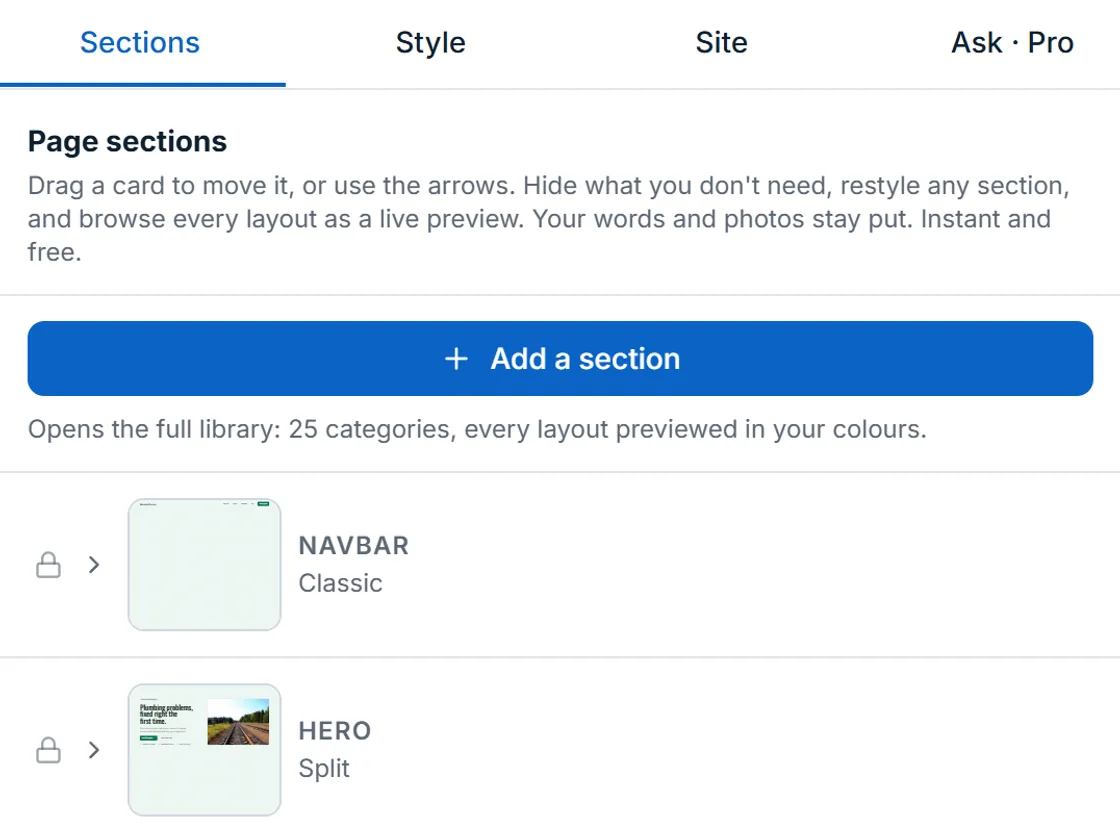Click the Add a section button
The width and height of the screenshot is (1120, 840).
tap(560, 359)
